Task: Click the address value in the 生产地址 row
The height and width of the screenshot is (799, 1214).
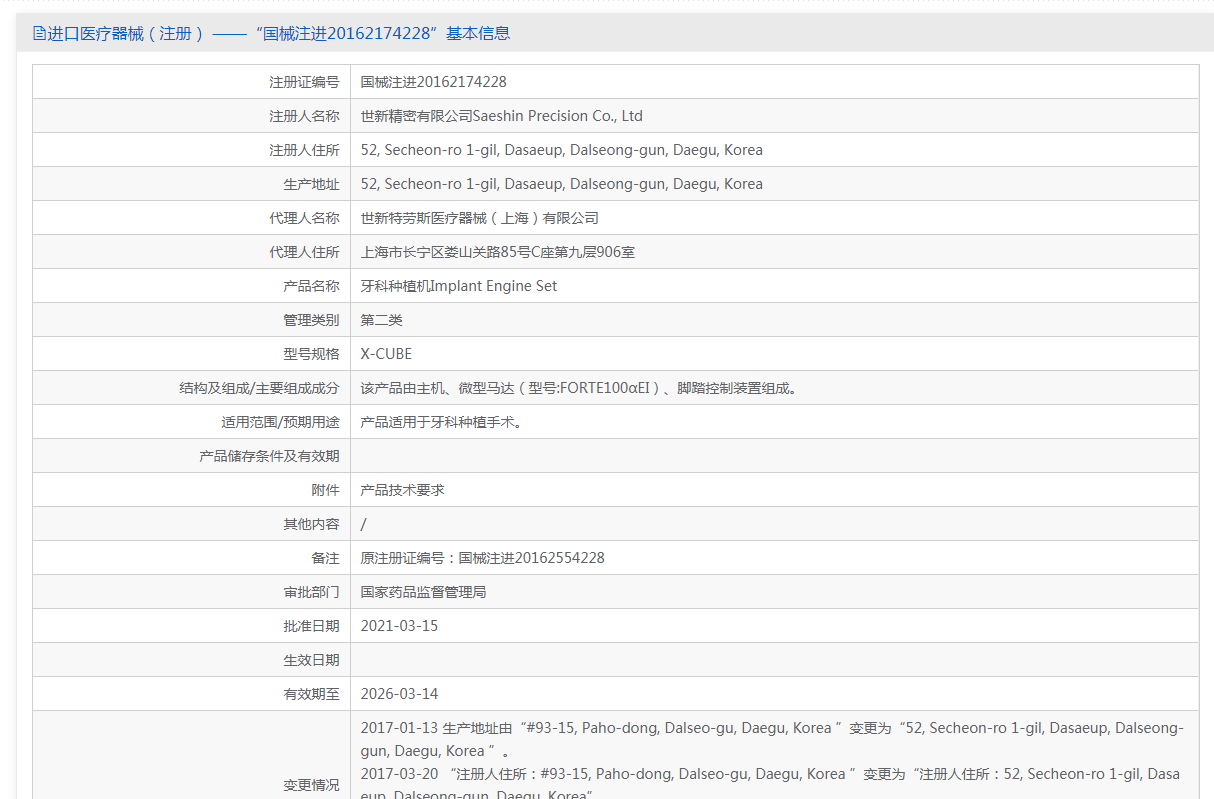Action: [x=562, y=184]
